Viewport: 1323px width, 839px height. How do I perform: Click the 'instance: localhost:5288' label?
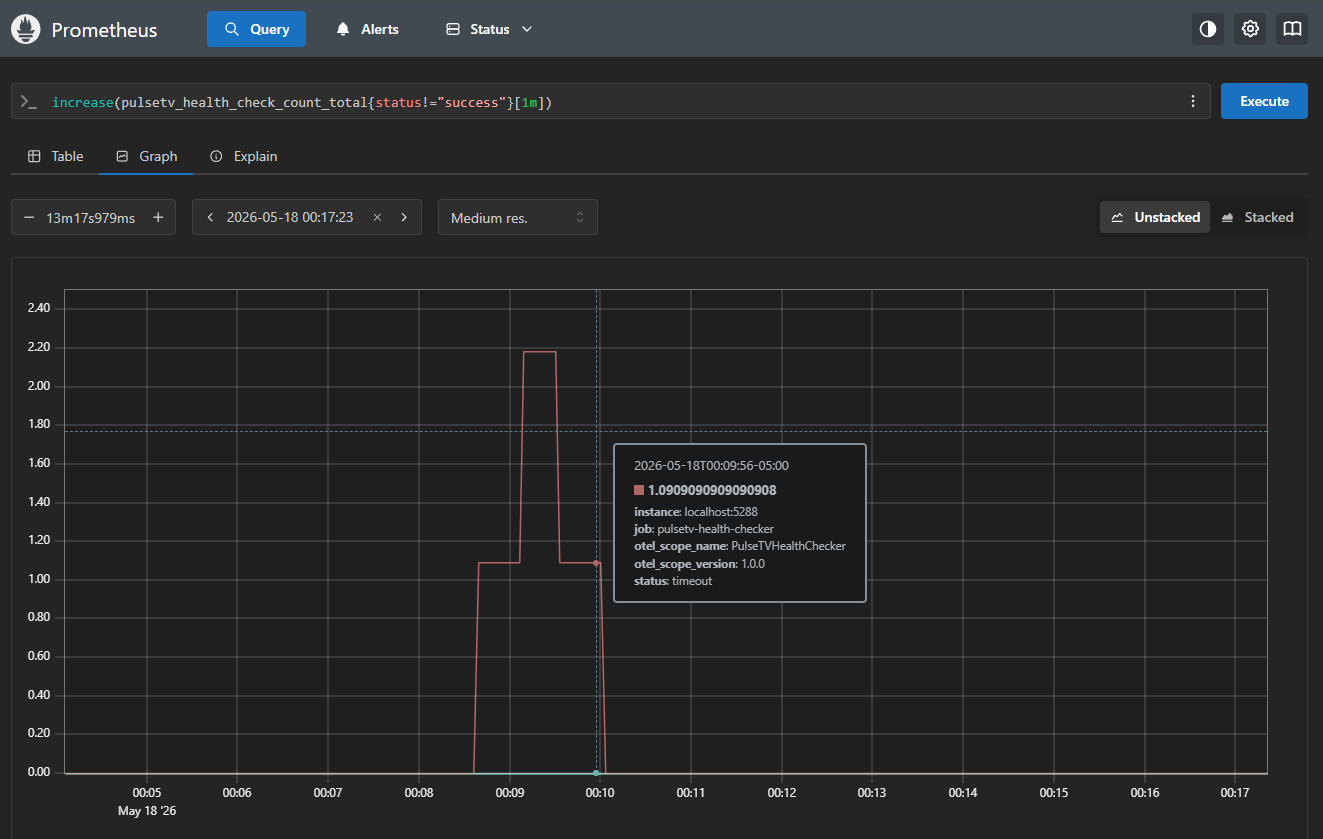coord(696,512)
